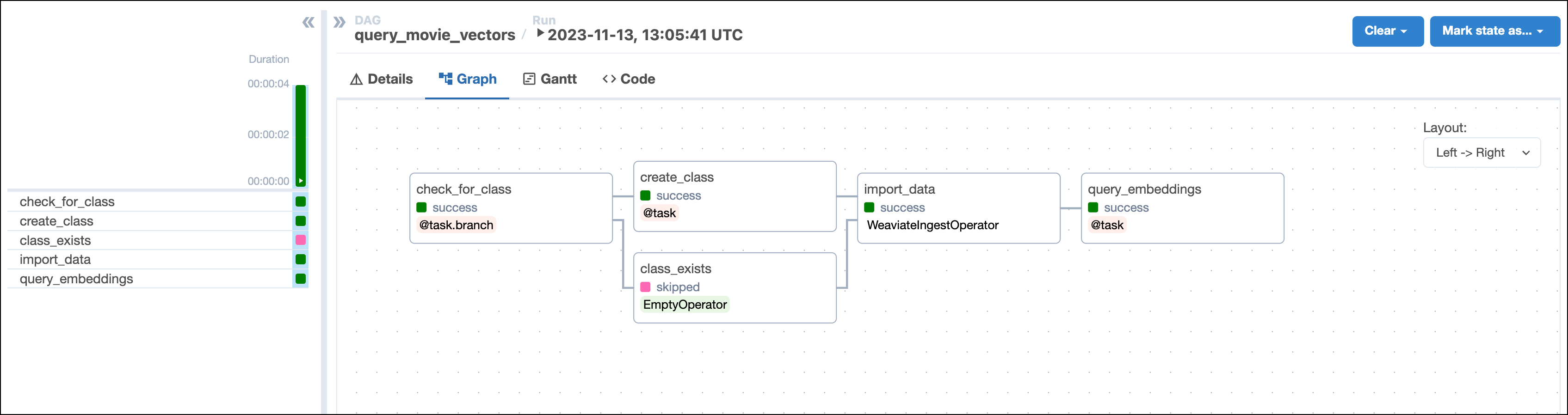Select the class_exists skipped node in graph

(x=734, y=287)
